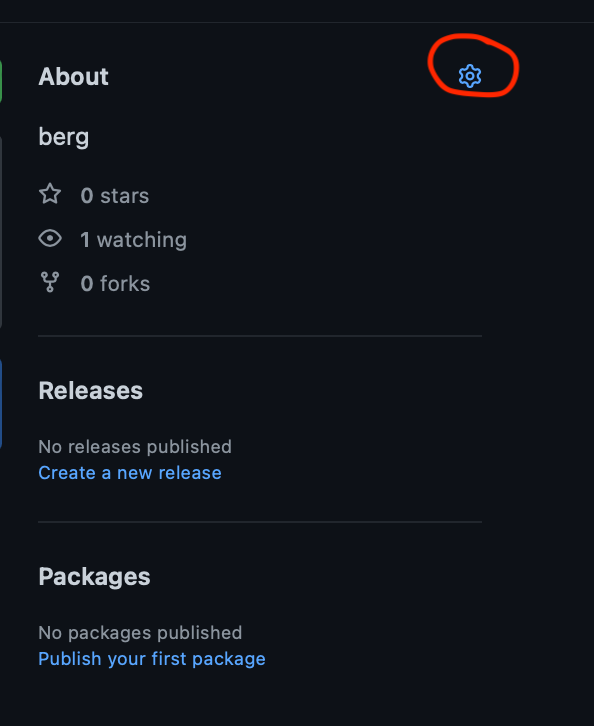Image resolution: width=594 pixels, height=726 pixels.
Task: Click Publish your first package link
Action: [152, 659]
